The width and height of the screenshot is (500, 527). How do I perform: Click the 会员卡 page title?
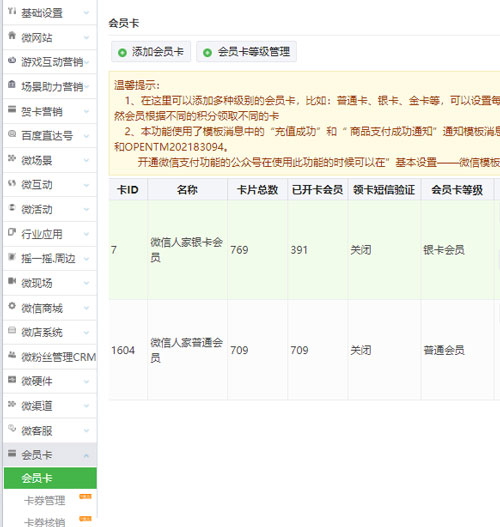pos(124,23)
